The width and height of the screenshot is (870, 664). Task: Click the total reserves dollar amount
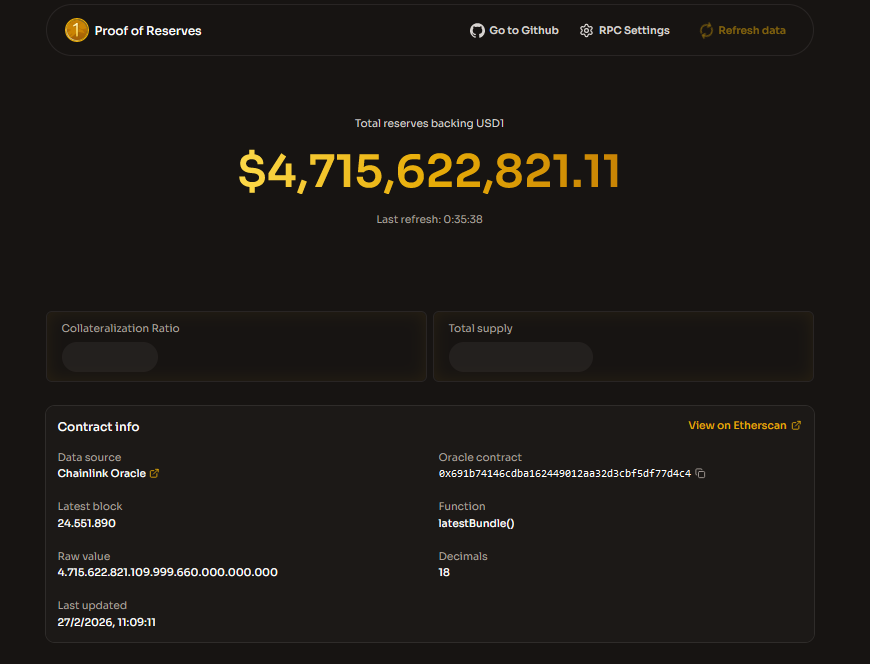coord(429,171)
